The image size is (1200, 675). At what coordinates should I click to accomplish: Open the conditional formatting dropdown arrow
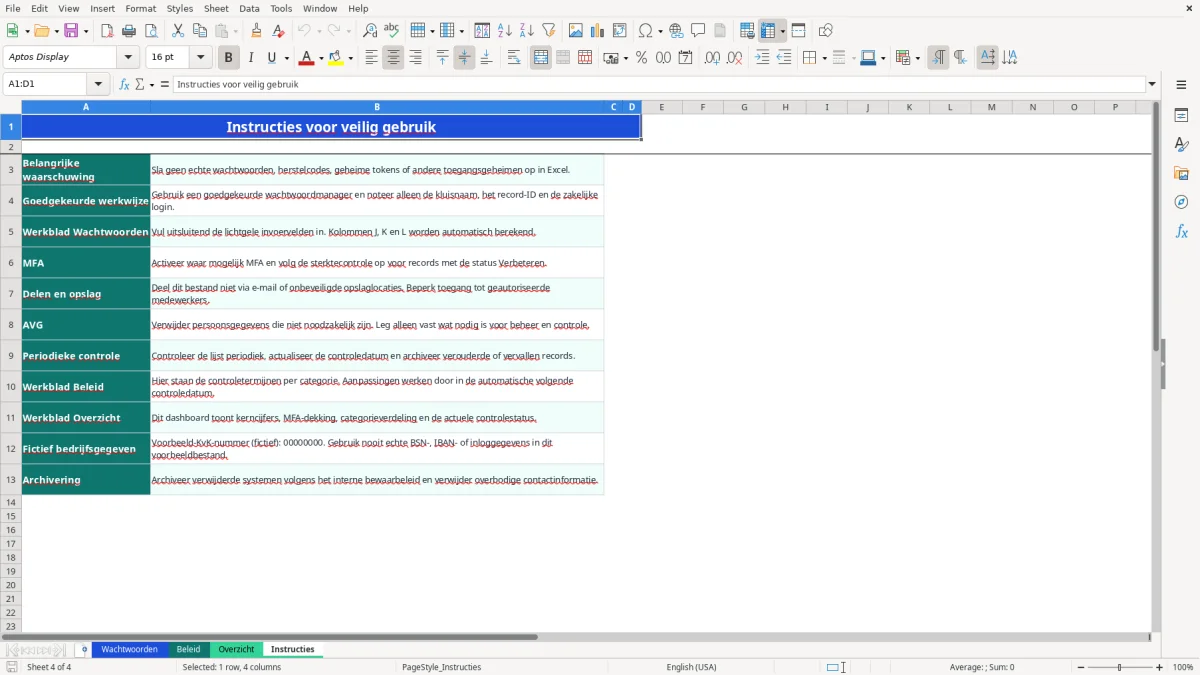click(x=917, y=58)
